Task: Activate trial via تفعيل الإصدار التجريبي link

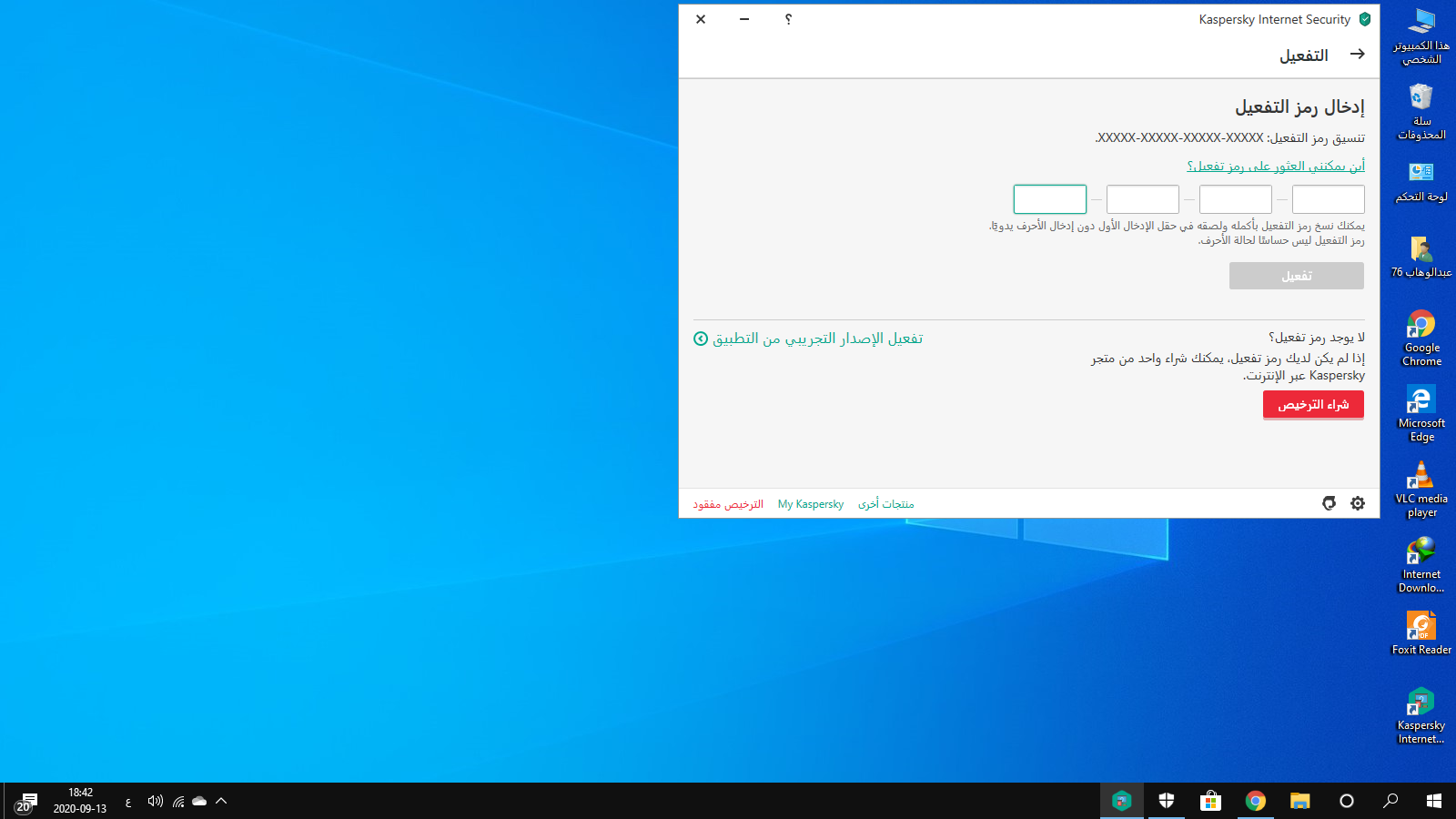Action: [817, 339]
